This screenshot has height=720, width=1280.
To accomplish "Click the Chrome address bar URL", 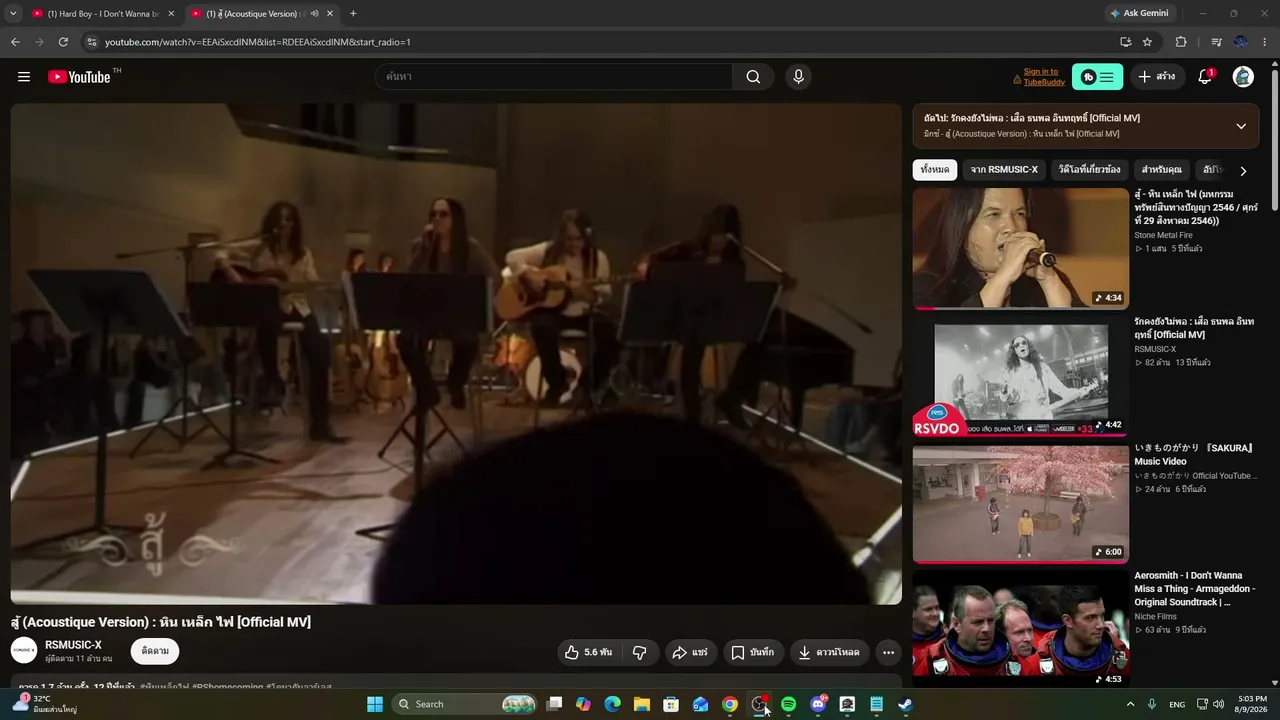I will point(258,42).
